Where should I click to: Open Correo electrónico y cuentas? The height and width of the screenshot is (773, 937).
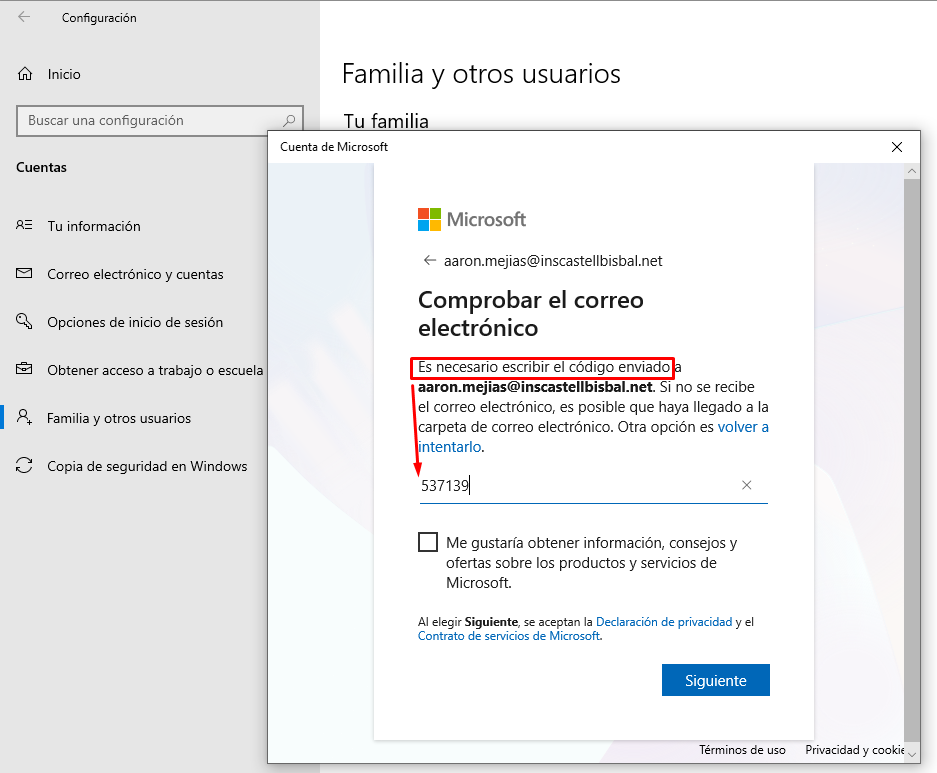click(x=135, y=274)
